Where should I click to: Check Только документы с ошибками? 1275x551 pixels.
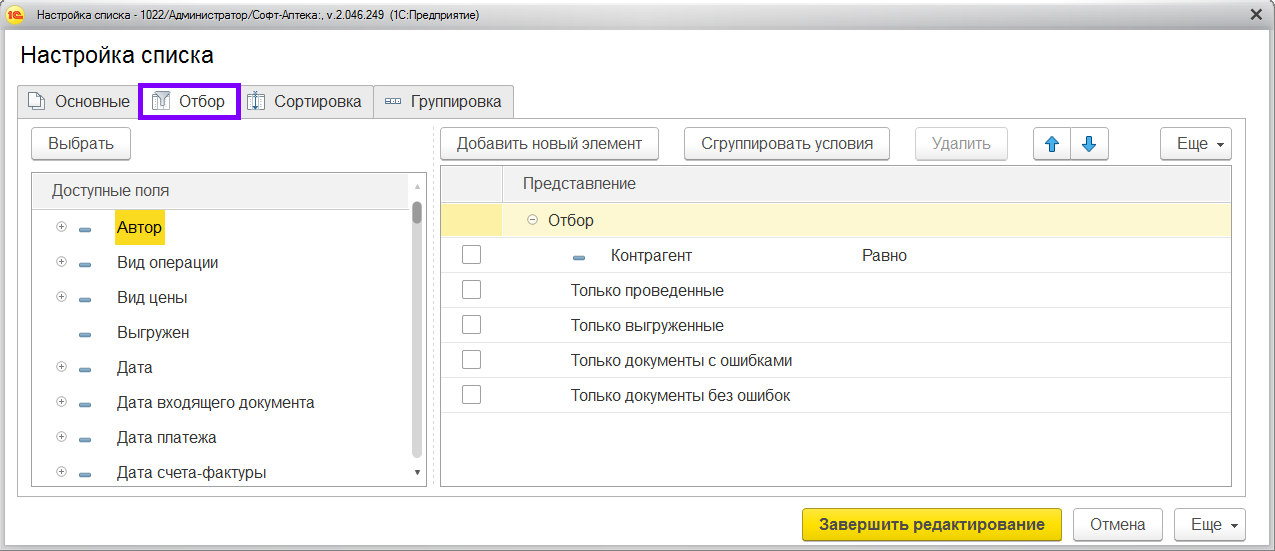[x=472, y=360]
